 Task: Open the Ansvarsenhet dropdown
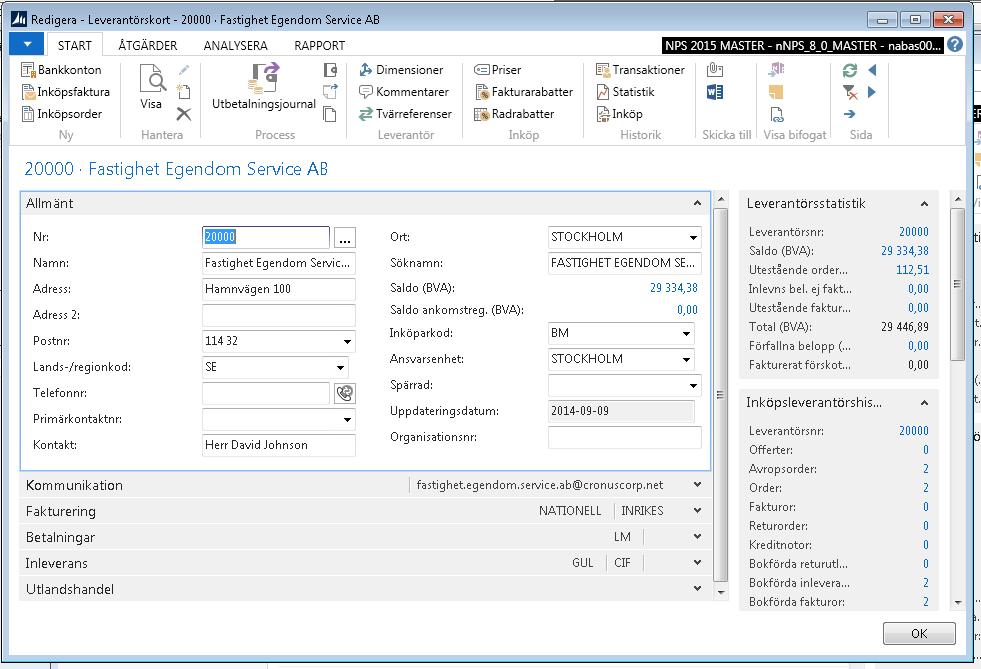pos(686,360)
